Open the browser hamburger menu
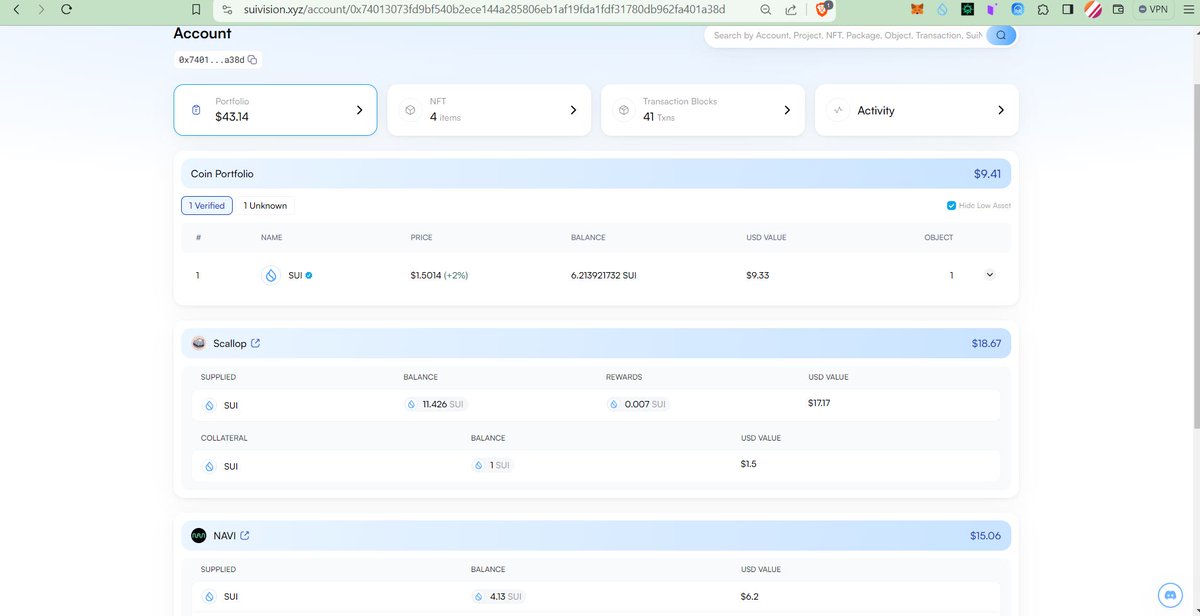 (1187, 9)
